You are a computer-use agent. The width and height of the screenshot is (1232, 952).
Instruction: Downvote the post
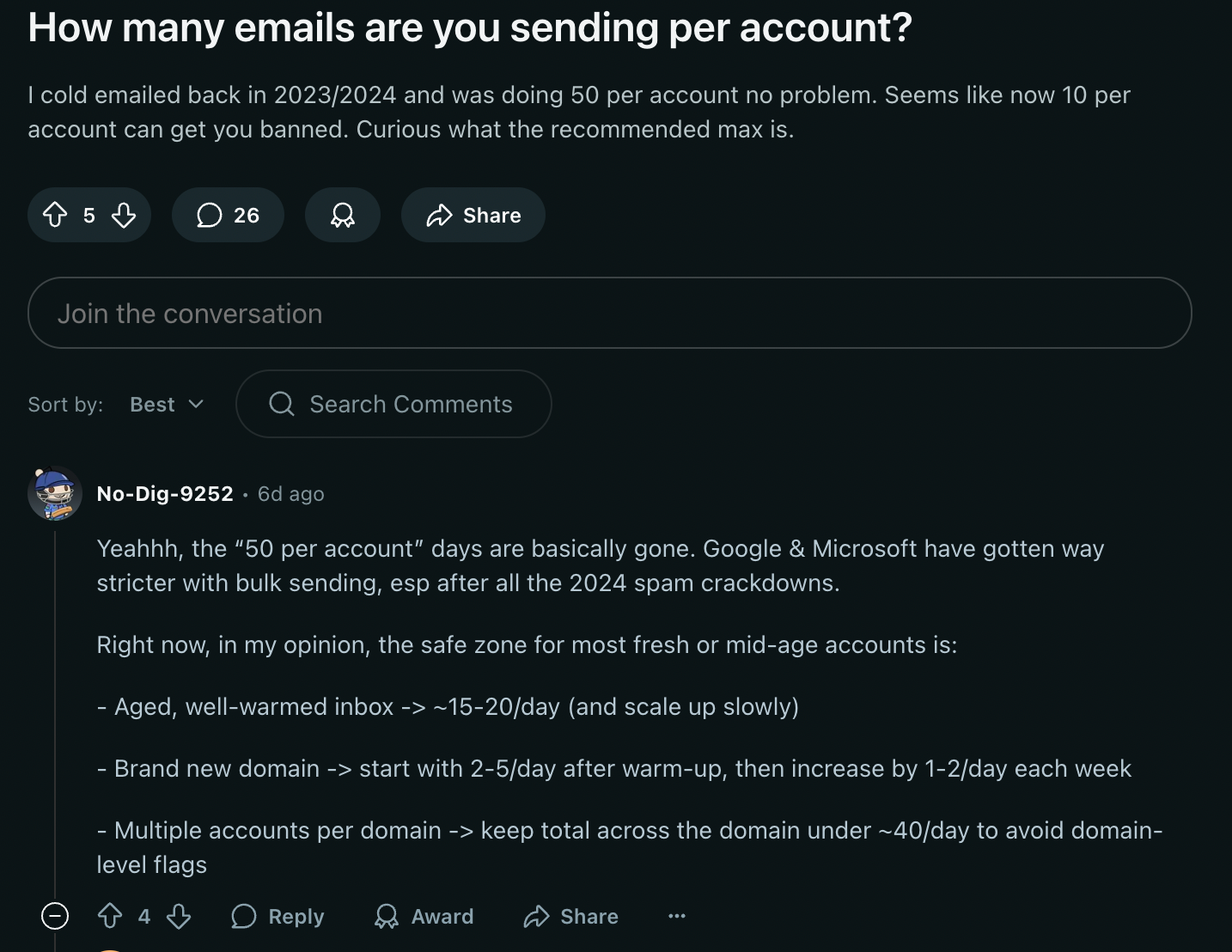(x=123, y=215)
